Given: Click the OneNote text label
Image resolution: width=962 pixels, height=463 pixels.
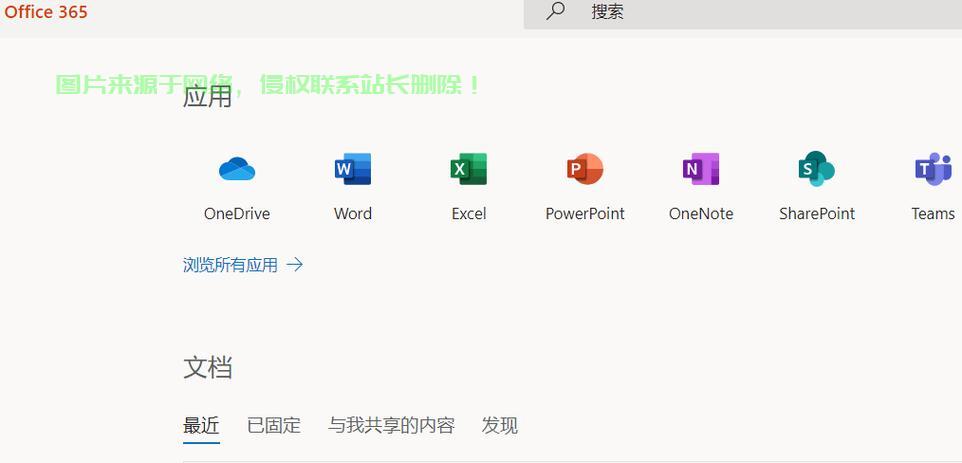Looking at the screenshot, I should tap(701, 213).
